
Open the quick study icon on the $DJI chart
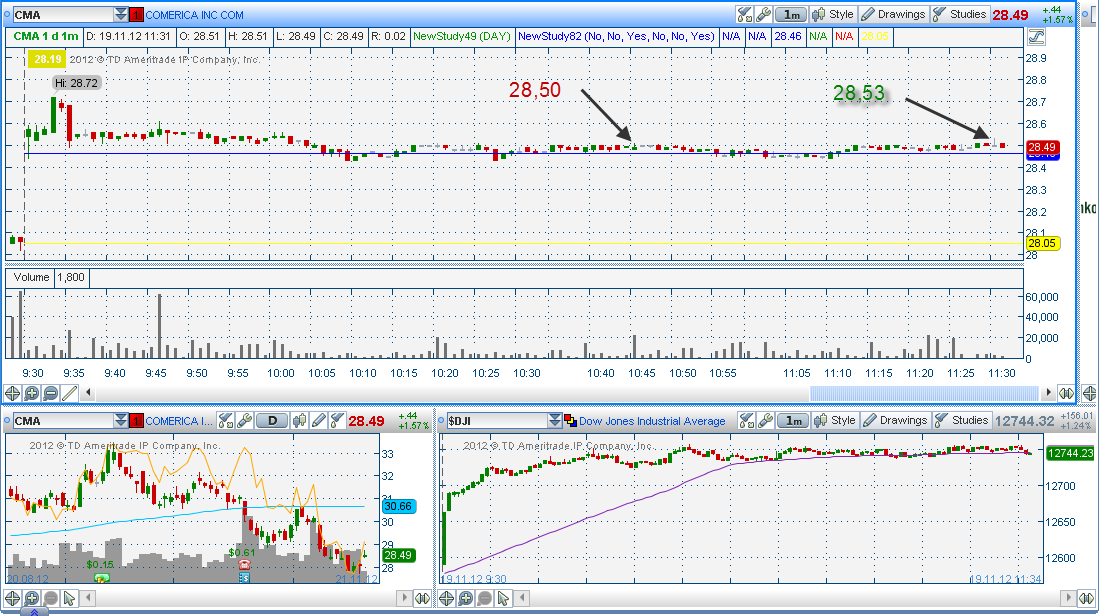pyautogui.click(x=747, y=420)
